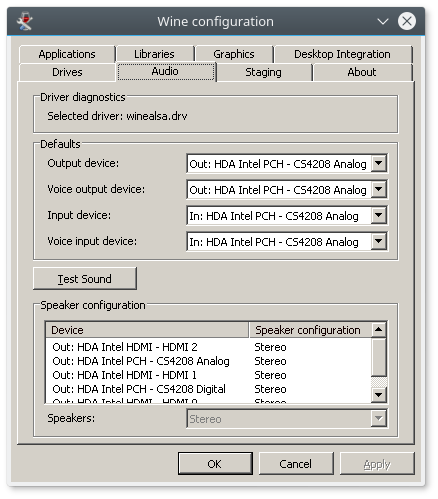Click the Test Sound button
This screenshot has width=438, height=499.
pos(85,278)
